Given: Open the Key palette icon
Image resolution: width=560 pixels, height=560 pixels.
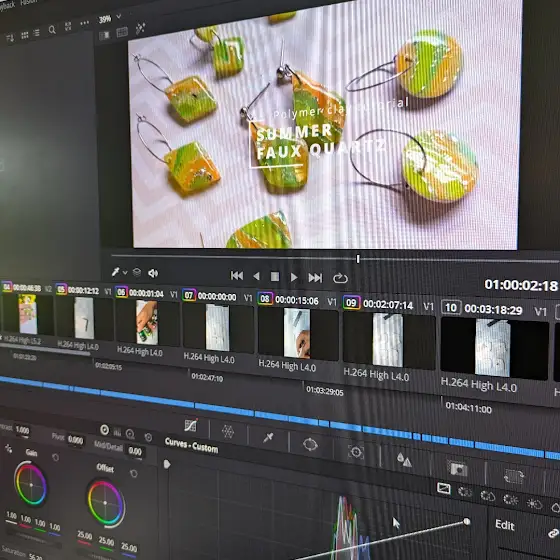Looking at the screenshot, I should pos(458,469).
